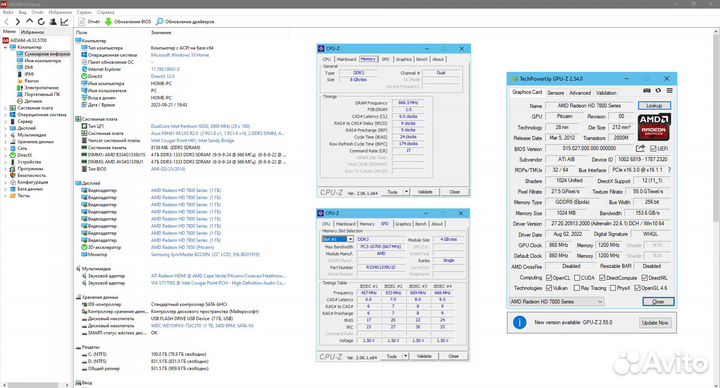Switch to Advanced tab in GPU-Z
Image resolution: width=720 pixels, height=388 pixels.
point(580,92)
